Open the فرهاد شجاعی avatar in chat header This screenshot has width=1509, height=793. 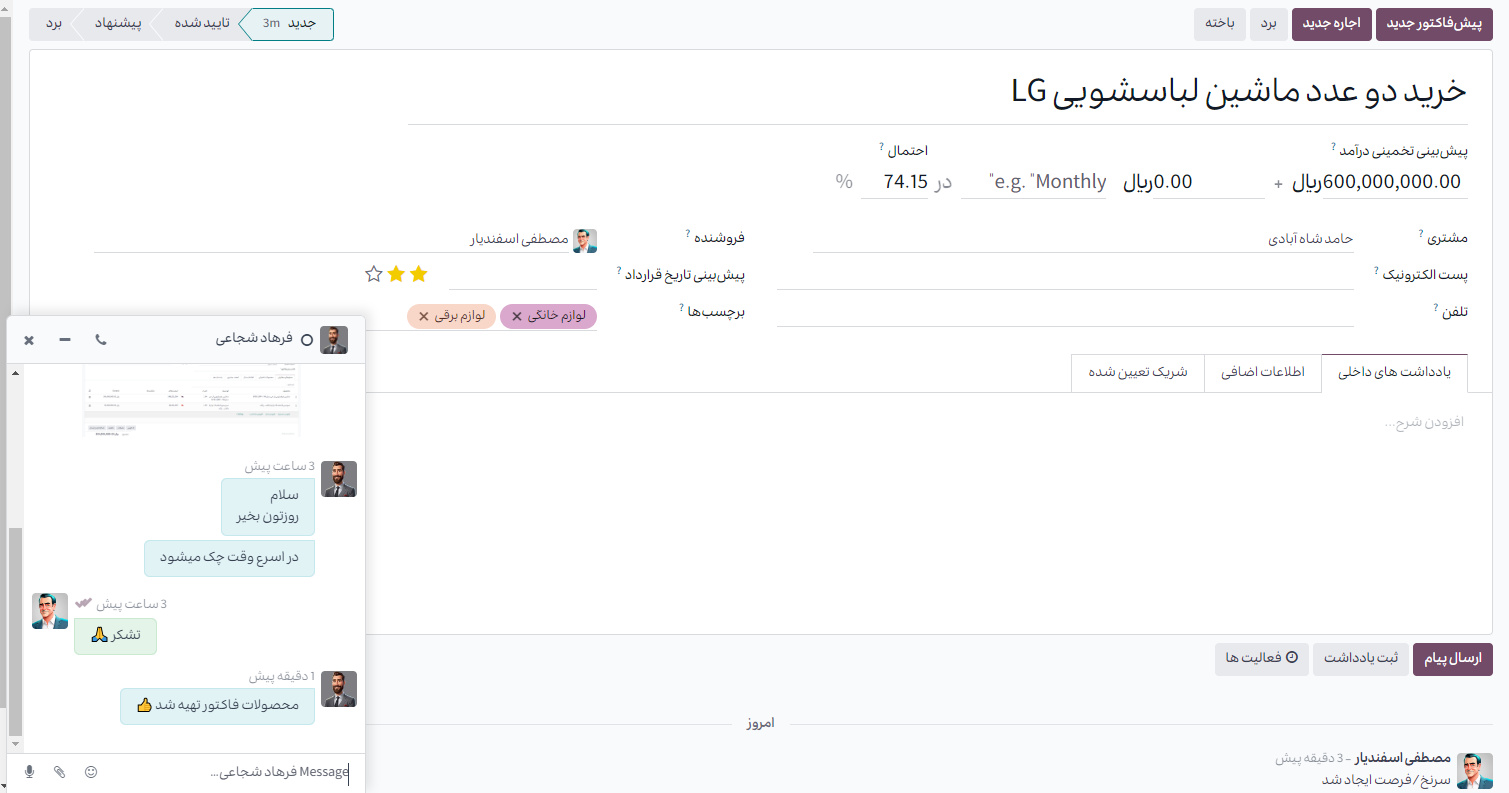pyautogui.click(x=334, y=340)
